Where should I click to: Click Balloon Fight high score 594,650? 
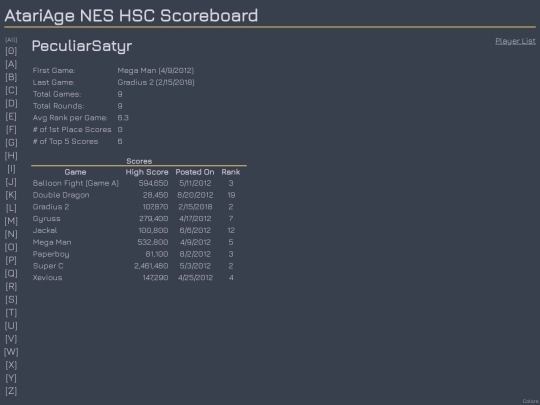tap(154, 183)
